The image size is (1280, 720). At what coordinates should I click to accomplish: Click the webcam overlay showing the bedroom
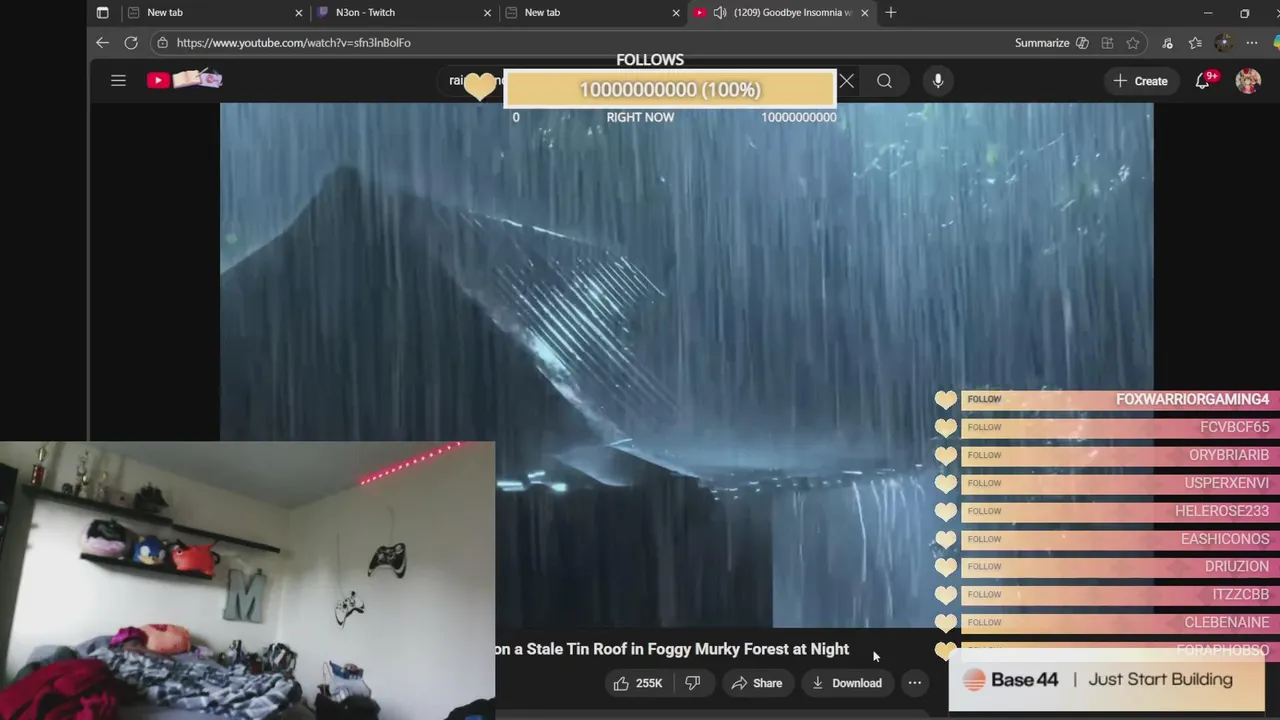(247, 581)
